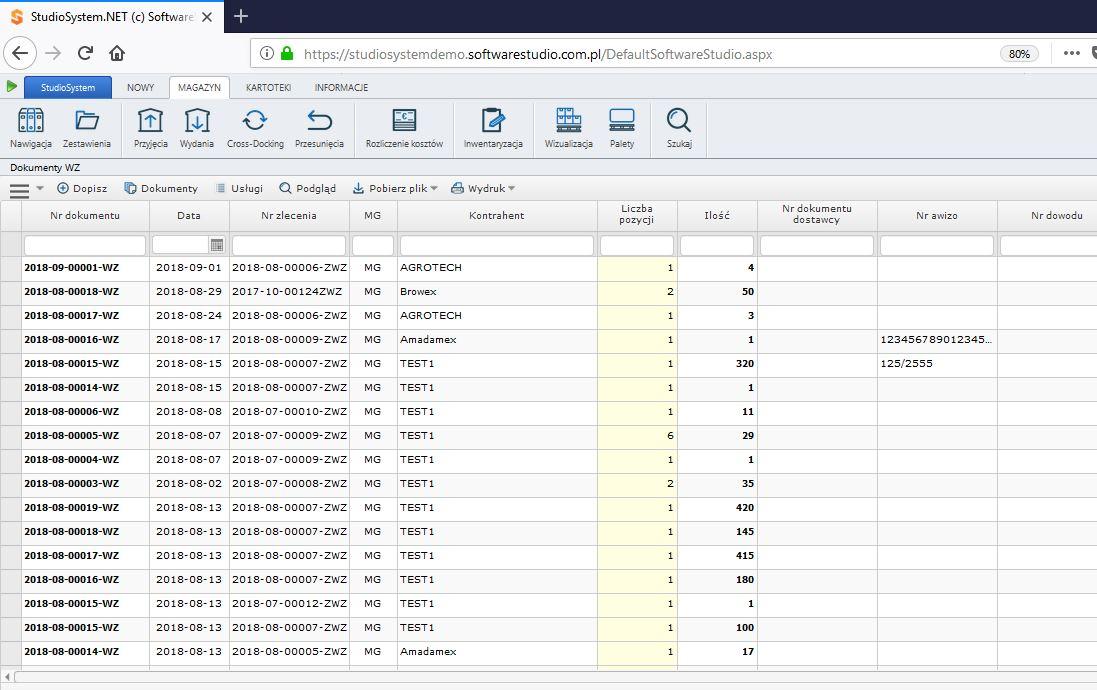Viewport: 1097px width, 690px height.
Task: Focus the Nr zlecenia filter field
Action: (289, 245)
